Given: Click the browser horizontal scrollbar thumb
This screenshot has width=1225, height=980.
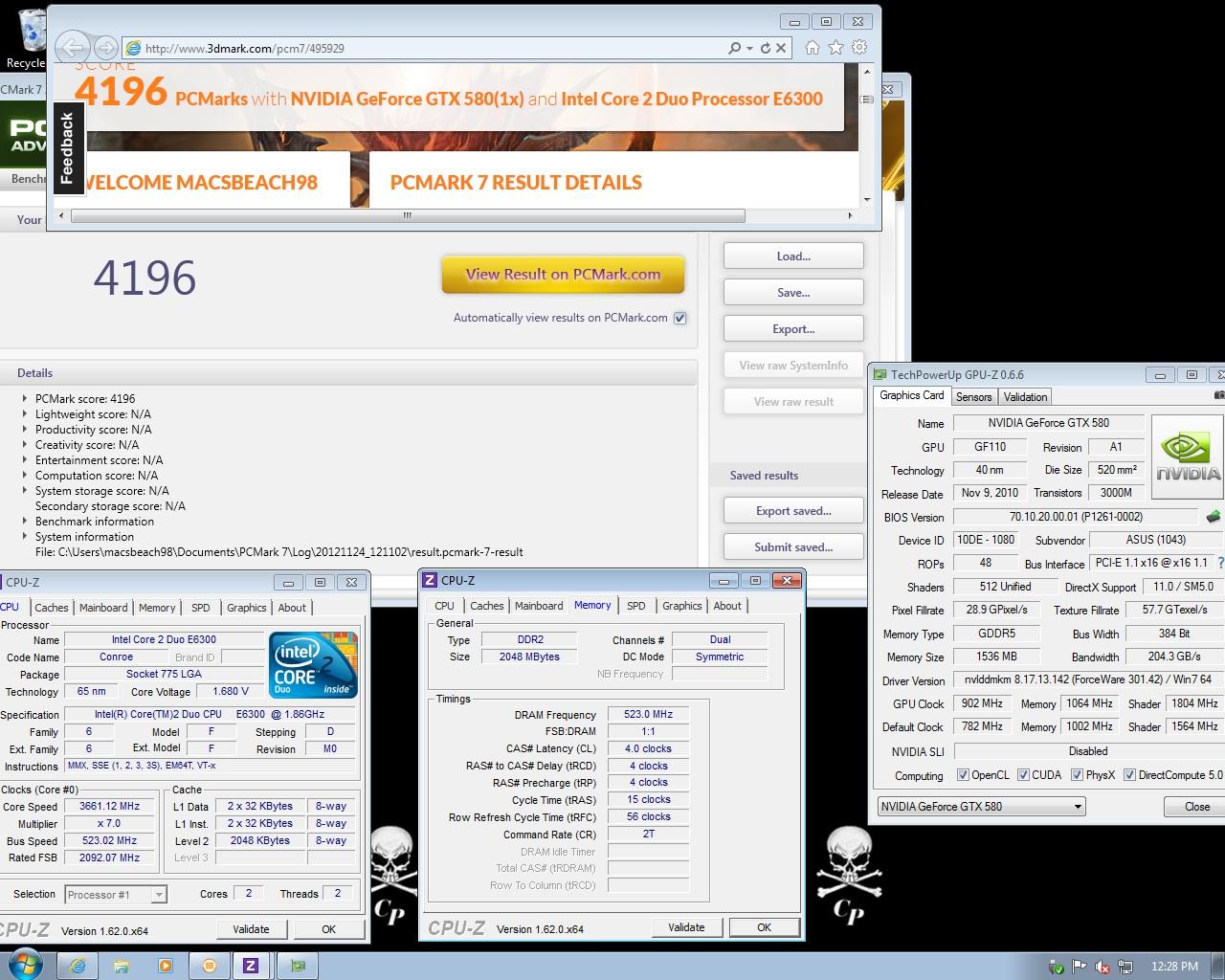Looking at the screenshot, I should [408, 215].
